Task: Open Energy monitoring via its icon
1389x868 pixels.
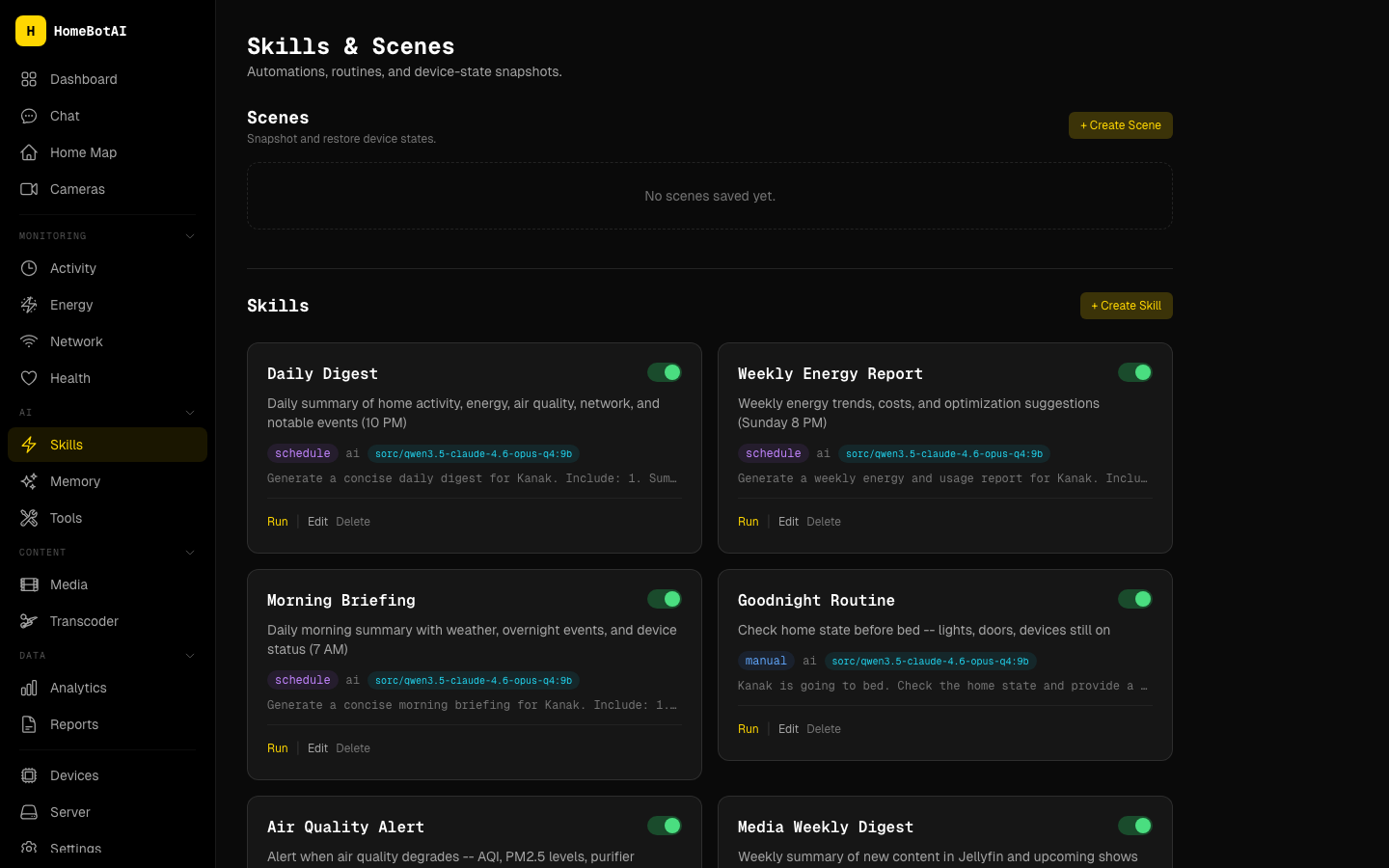Action: tap(29, 305)
